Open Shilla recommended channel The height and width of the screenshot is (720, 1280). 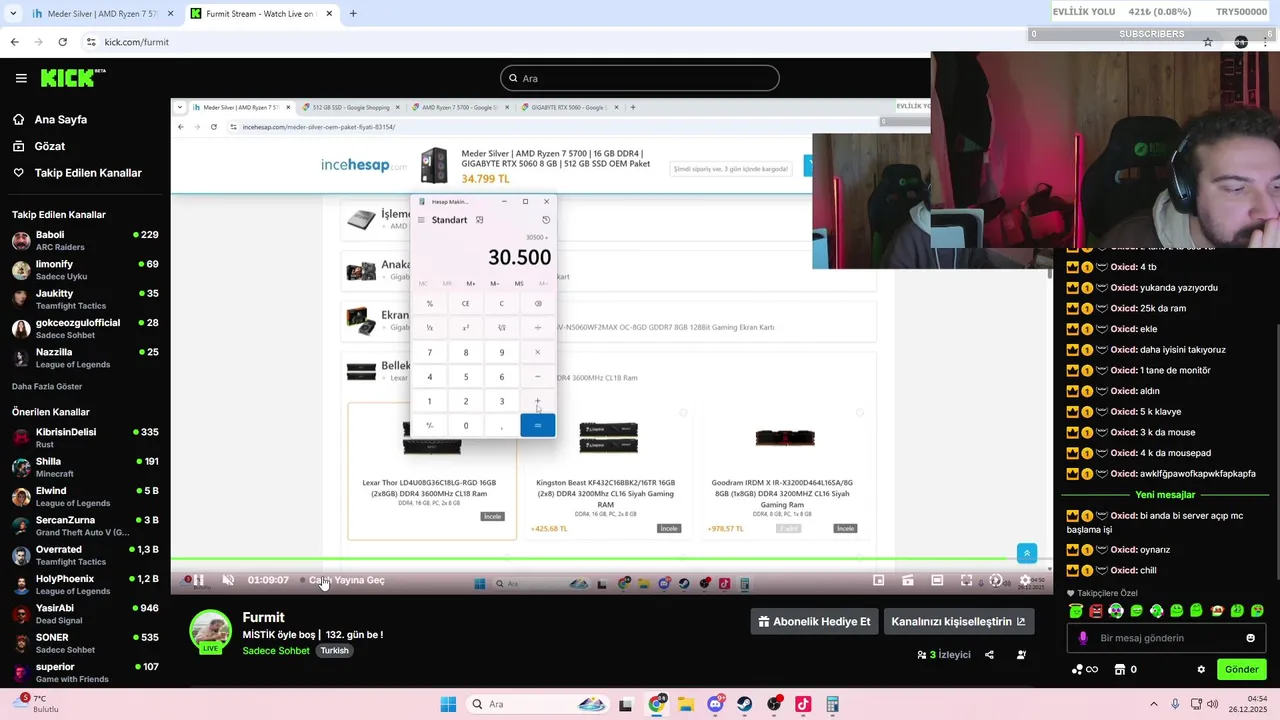(85, 467)
